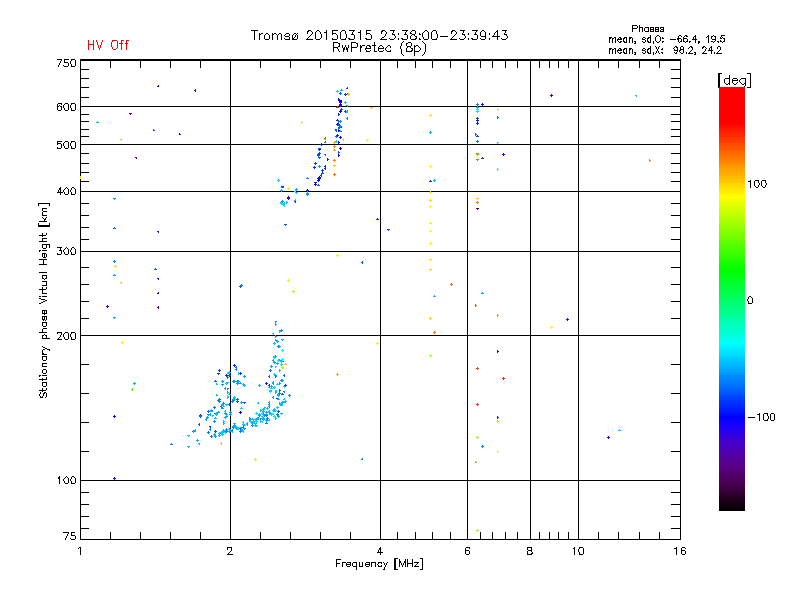Click the x-axis '10' tick label
This screenshot has height=600, width=800.
click(x=578, y=551)
